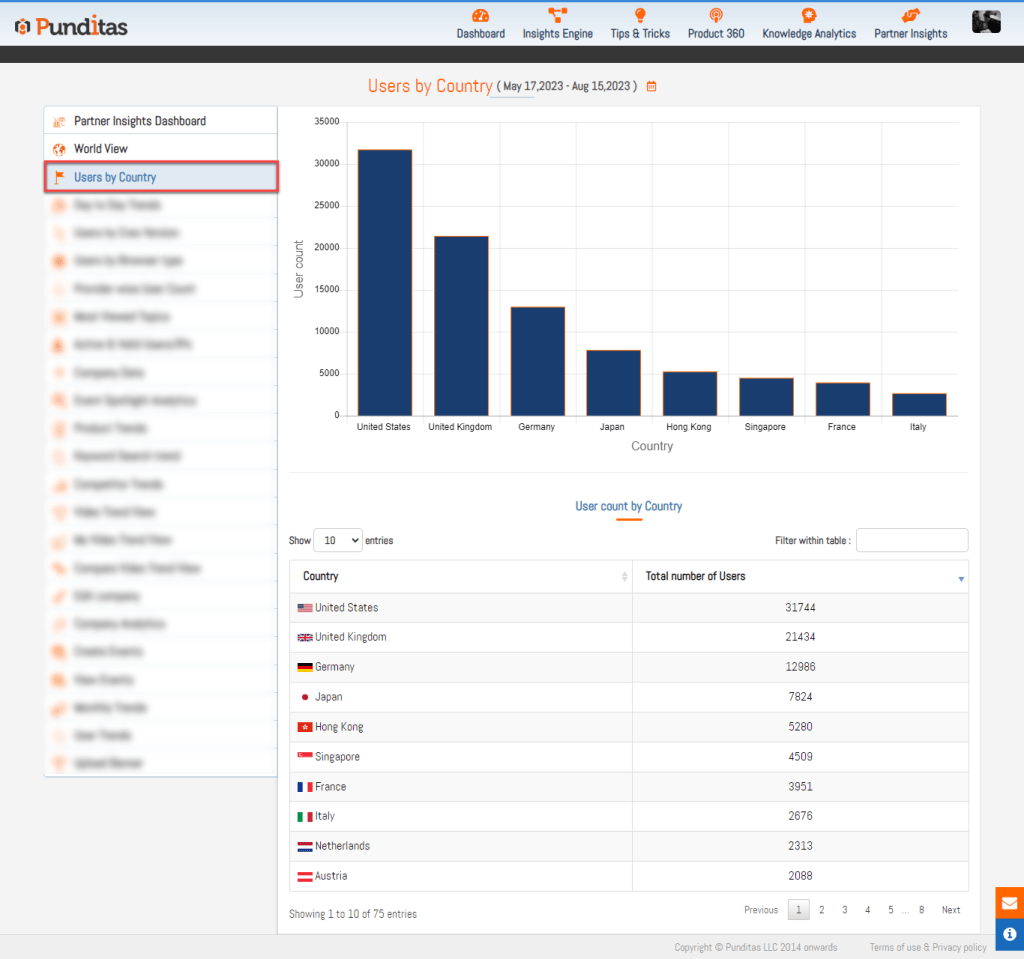Open the Dashboard gauge icon
The image size is (1024, 959).
coord(480,16)
